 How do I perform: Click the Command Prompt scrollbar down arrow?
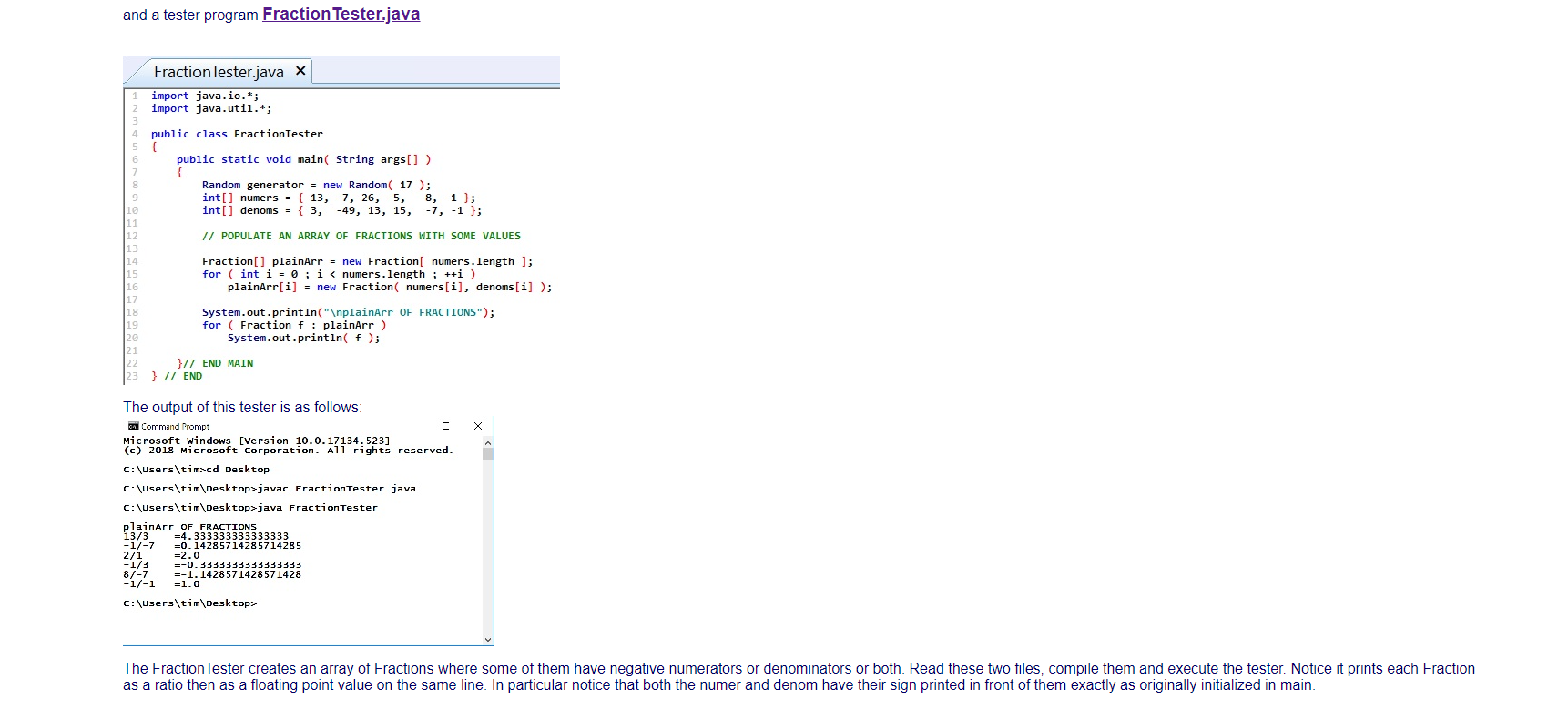pos(488,640)
